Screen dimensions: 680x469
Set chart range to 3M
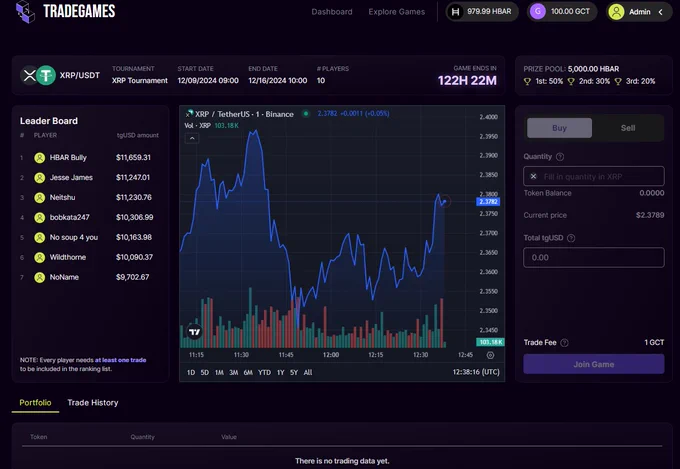point(233,372)
